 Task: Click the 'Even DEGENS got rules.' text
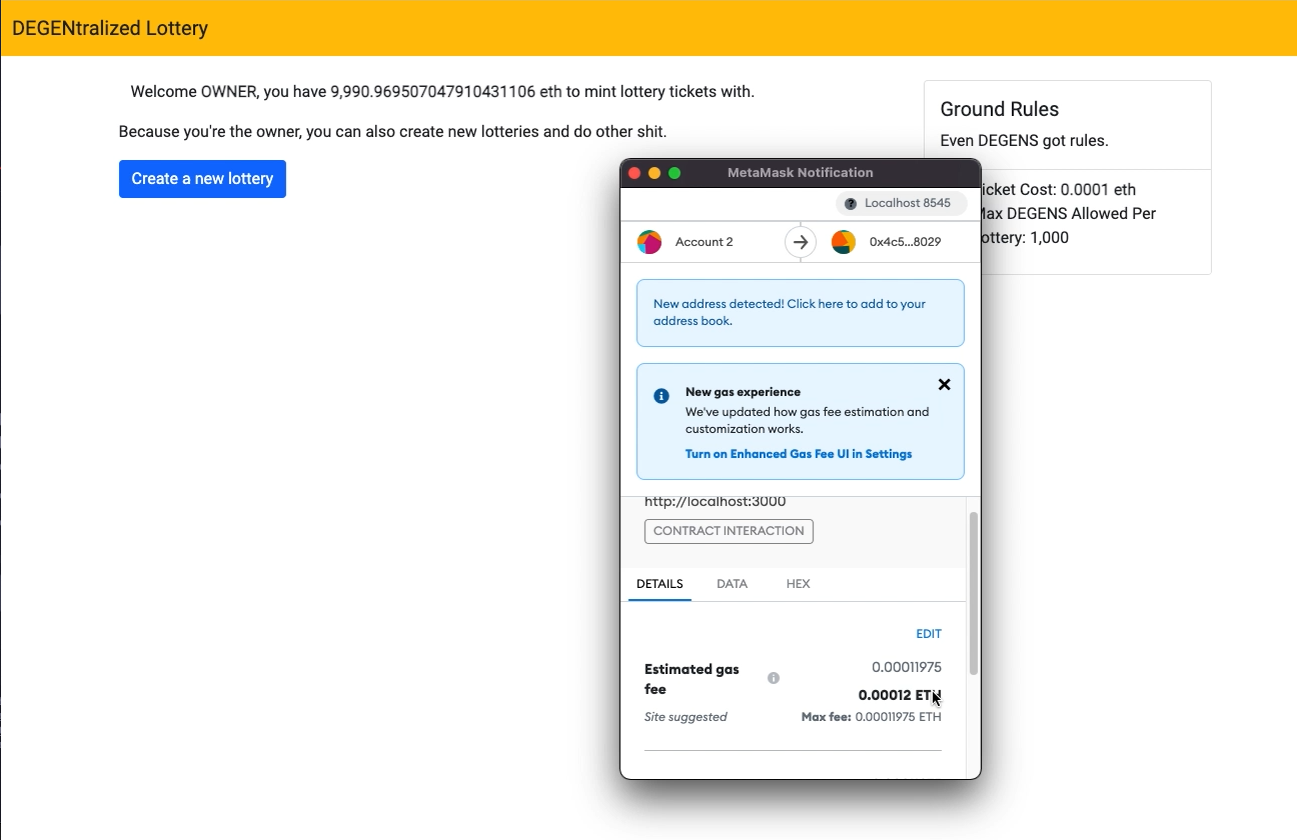point(1024,141)
